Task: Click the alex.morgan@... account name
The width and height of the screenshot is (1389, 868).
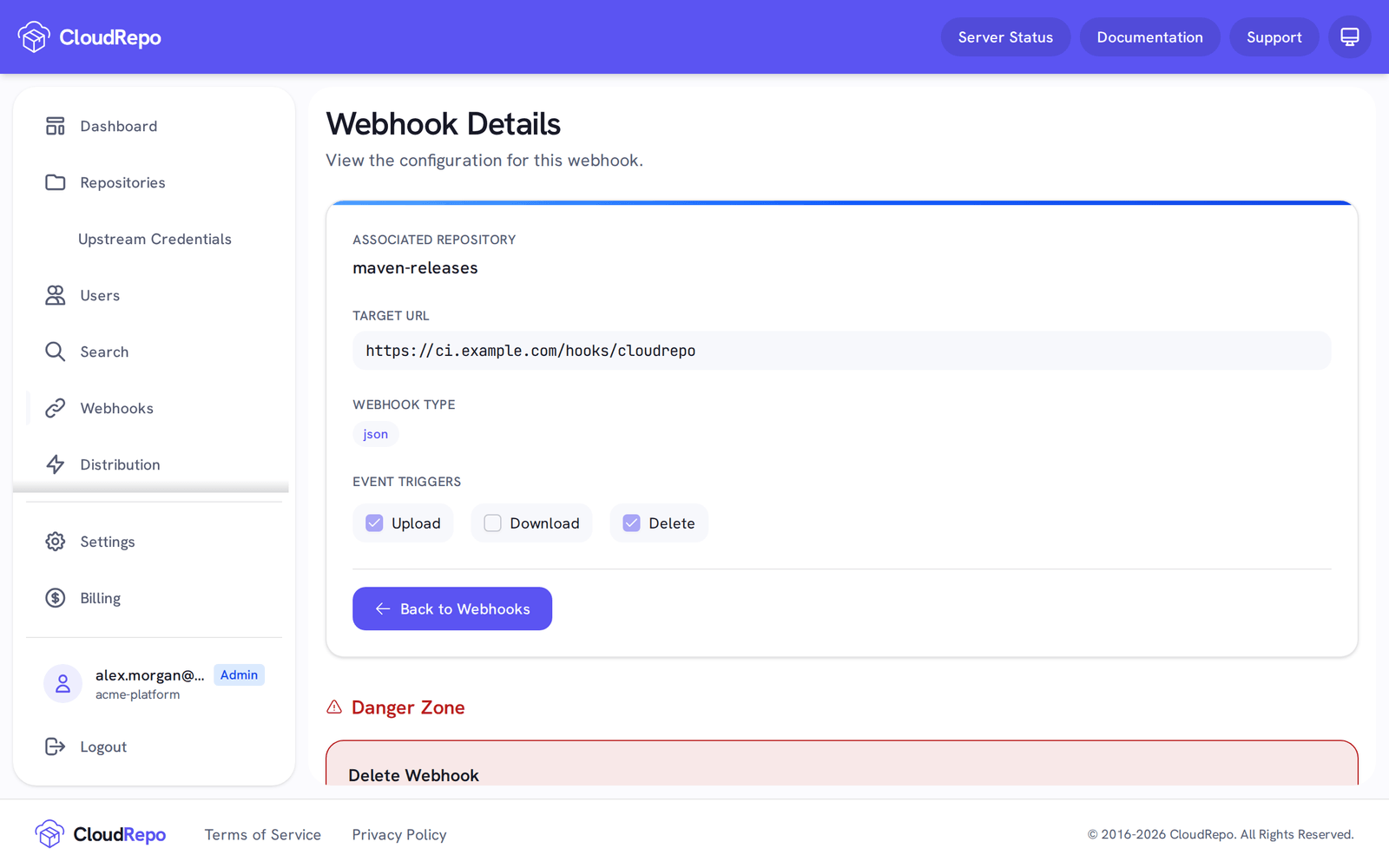Action: click(x=150, y=675)
